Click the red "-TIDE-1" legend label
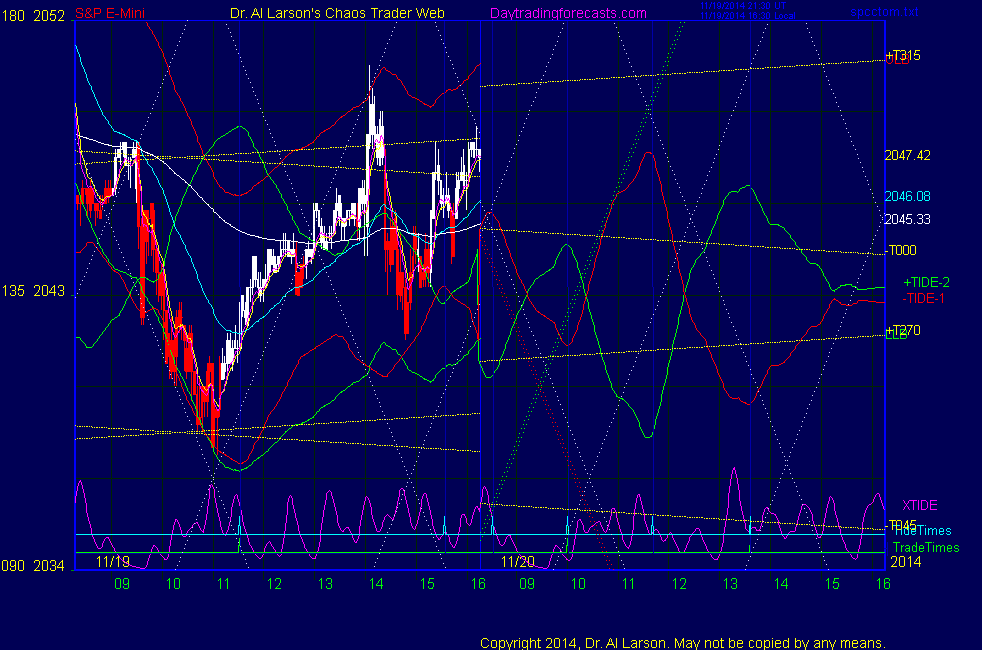 pyautogui.click(x=923, y=299)
